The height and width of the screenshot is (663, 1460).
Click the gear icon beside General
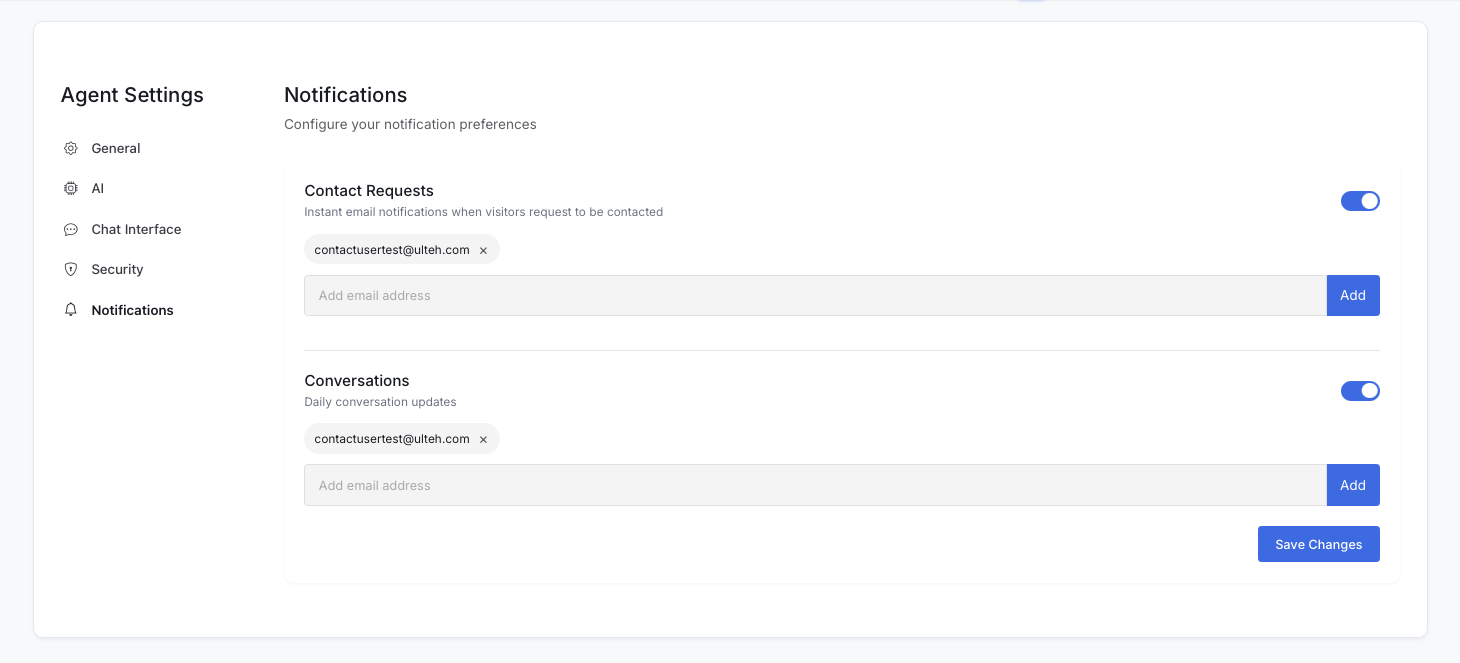70,148
